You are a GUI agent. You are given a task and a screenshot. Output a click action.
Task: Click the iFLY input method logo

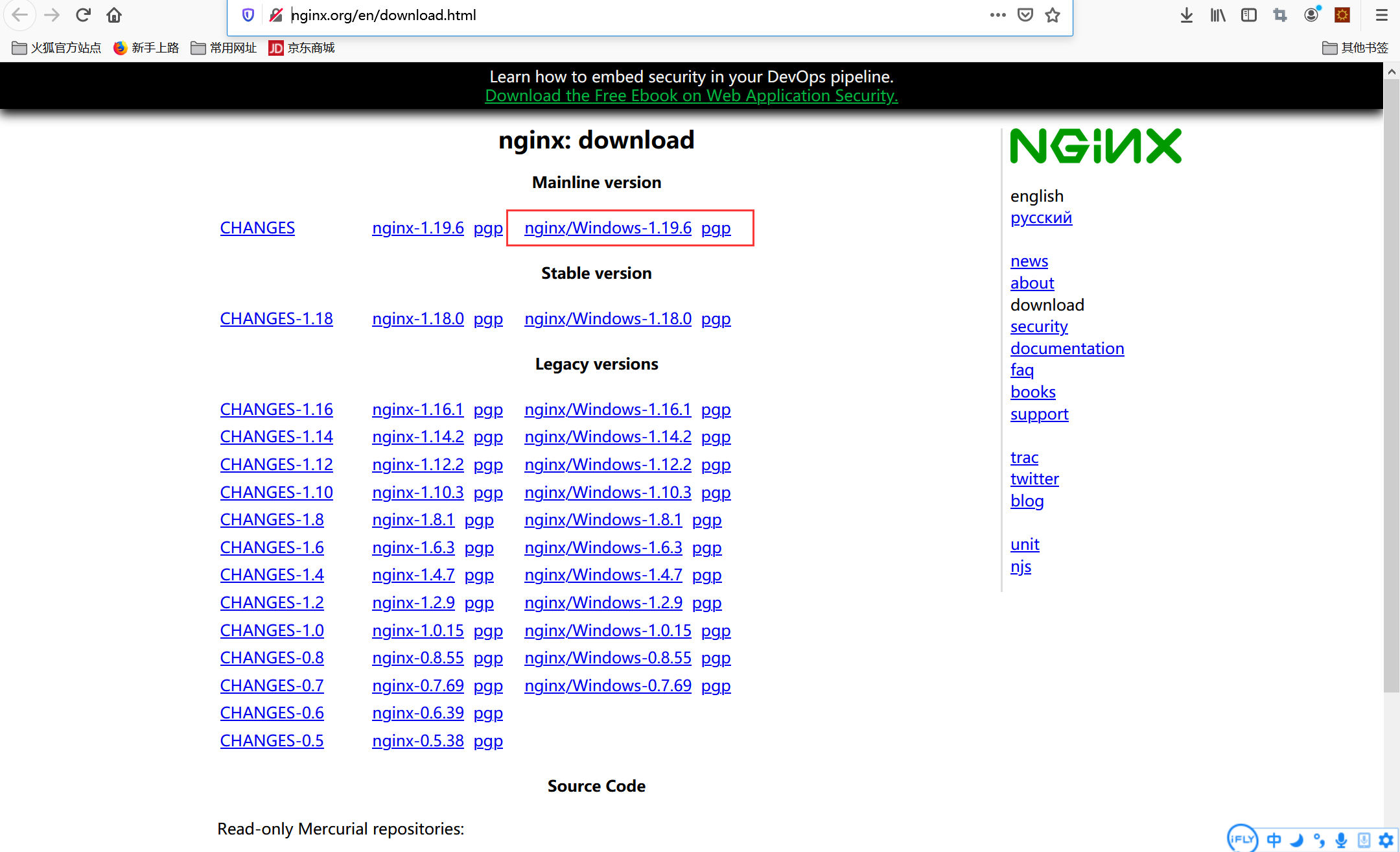pyautogui.click(x=1242, y=838)
